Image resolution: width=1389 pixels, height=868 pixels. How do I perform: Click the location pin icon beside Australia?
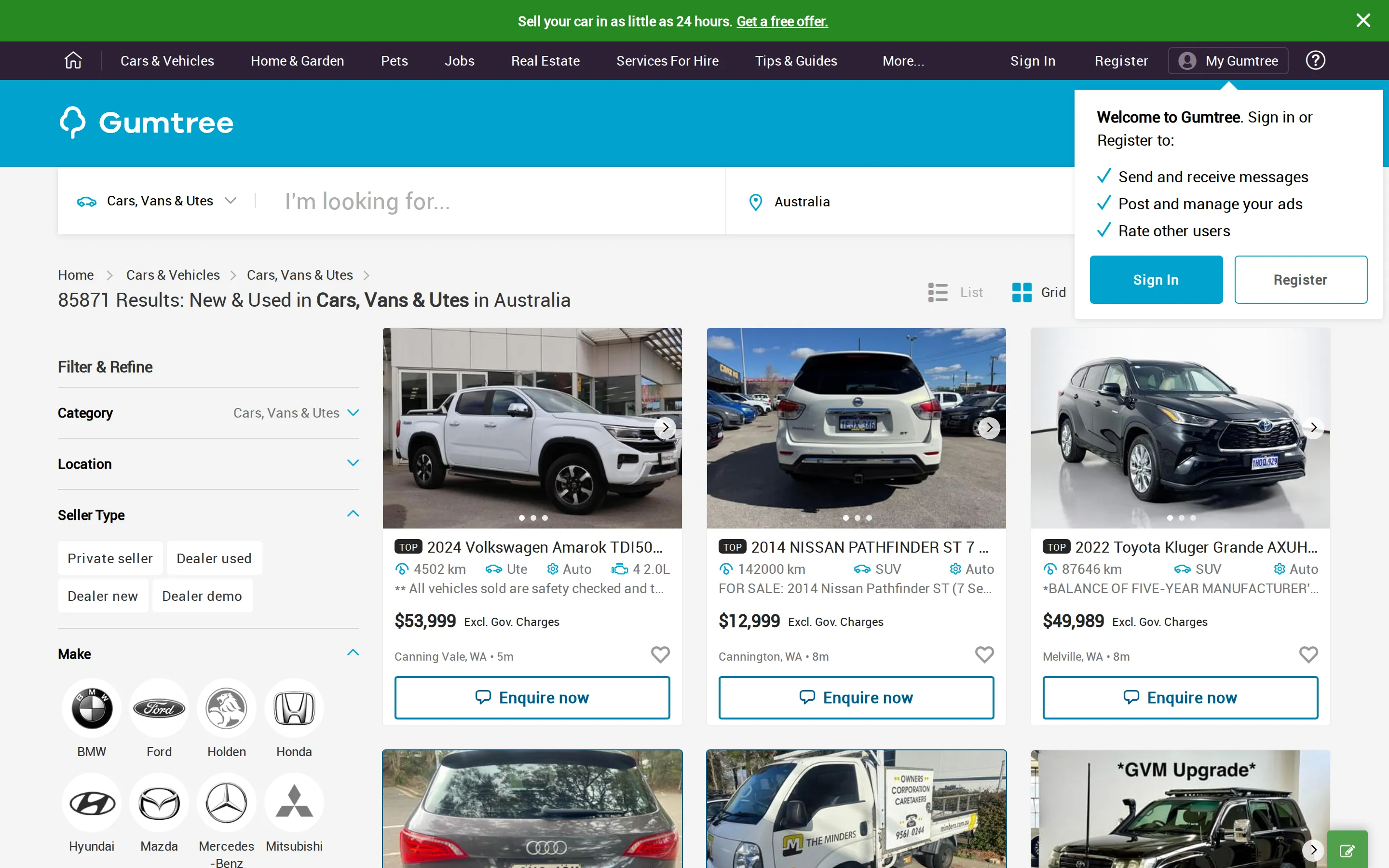755,202
